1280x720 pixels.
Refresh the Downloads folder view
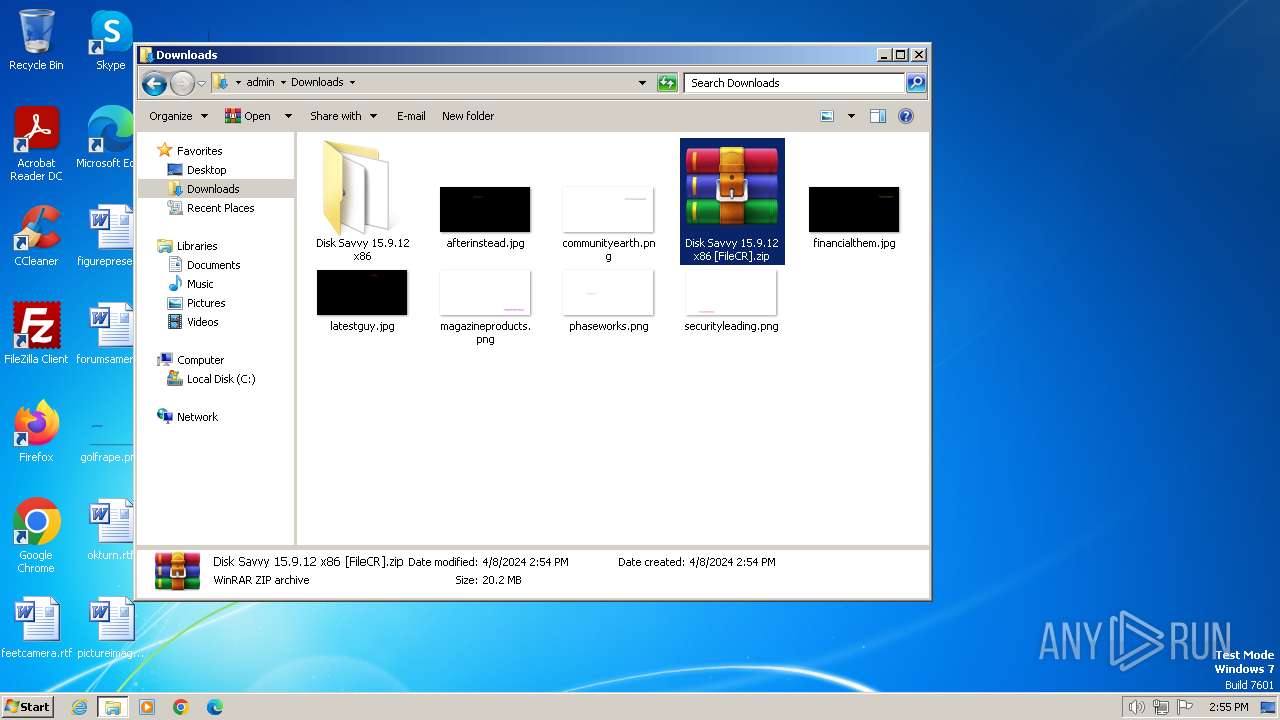(667, 83)
